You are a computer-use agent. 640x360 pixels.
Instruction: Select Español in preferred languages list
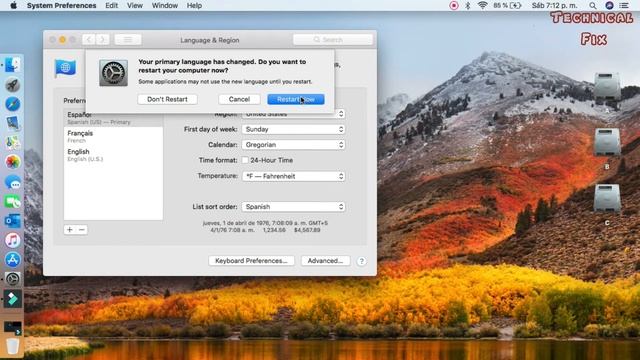coord(113,118)
